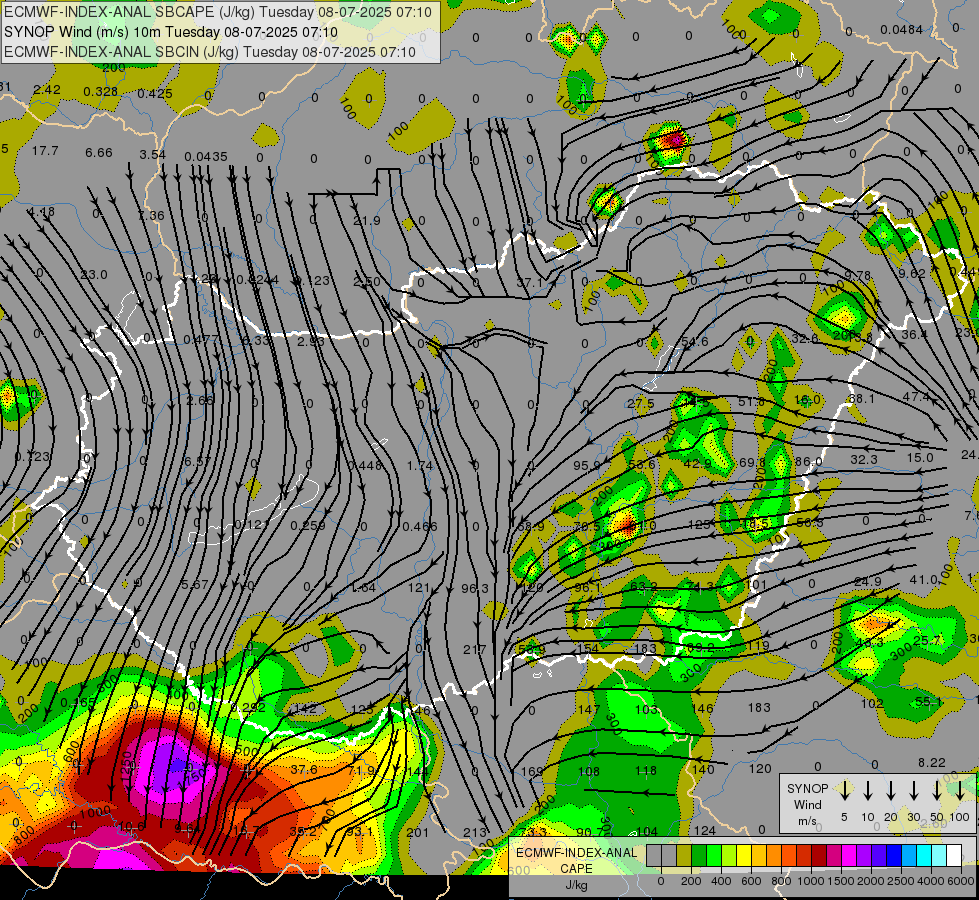979x900 pixels.
Task: Click the map value '217'
Action: coord(474,650)
